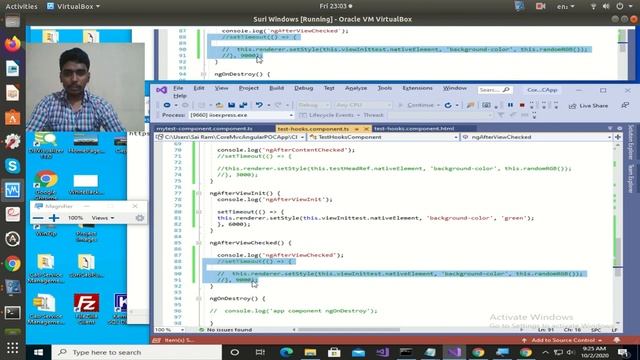The height and width of the screenshot is (360, 640).
Task: Open Firefox from the Ubuntu dock
Action: [13, 44]
